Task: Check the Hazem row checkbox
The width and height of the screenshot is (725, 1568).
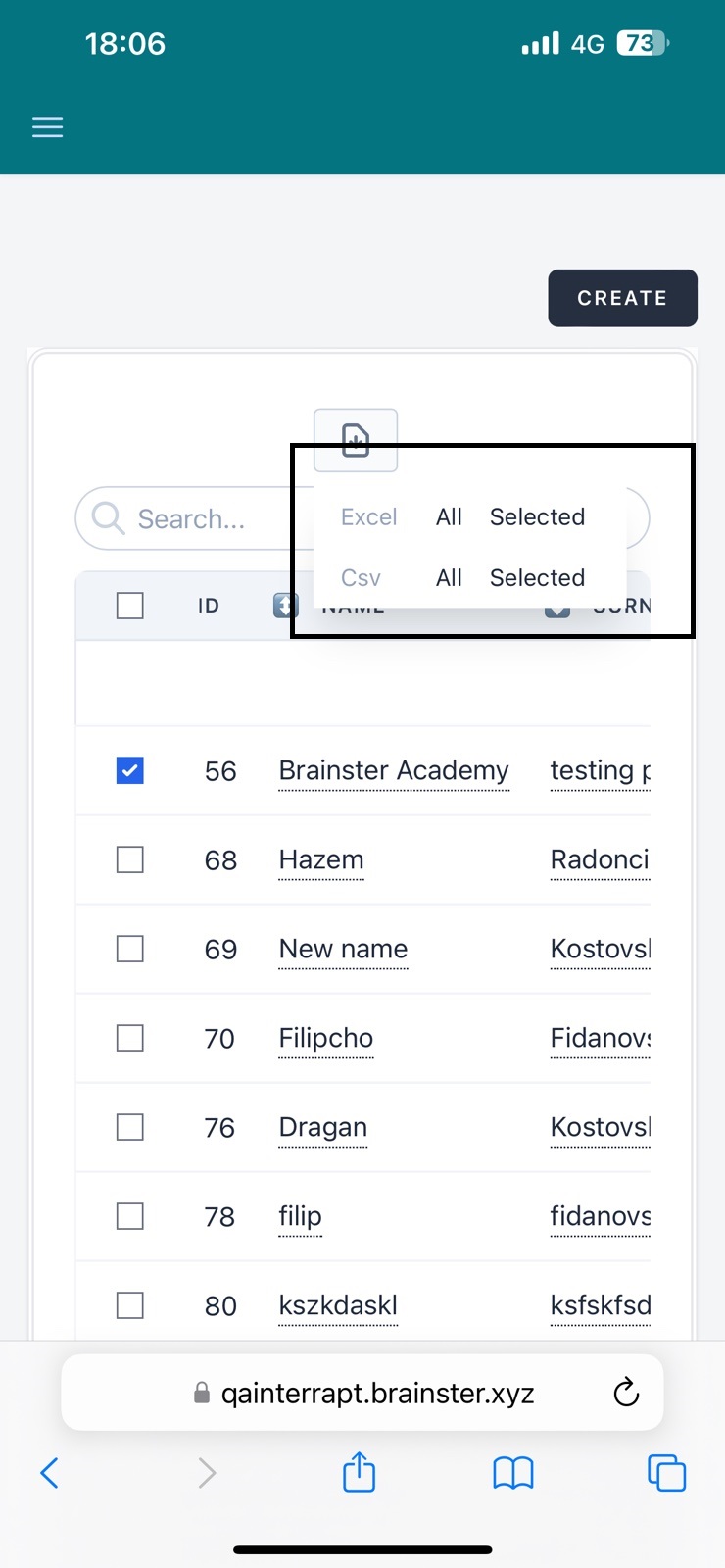Action: 130,860
